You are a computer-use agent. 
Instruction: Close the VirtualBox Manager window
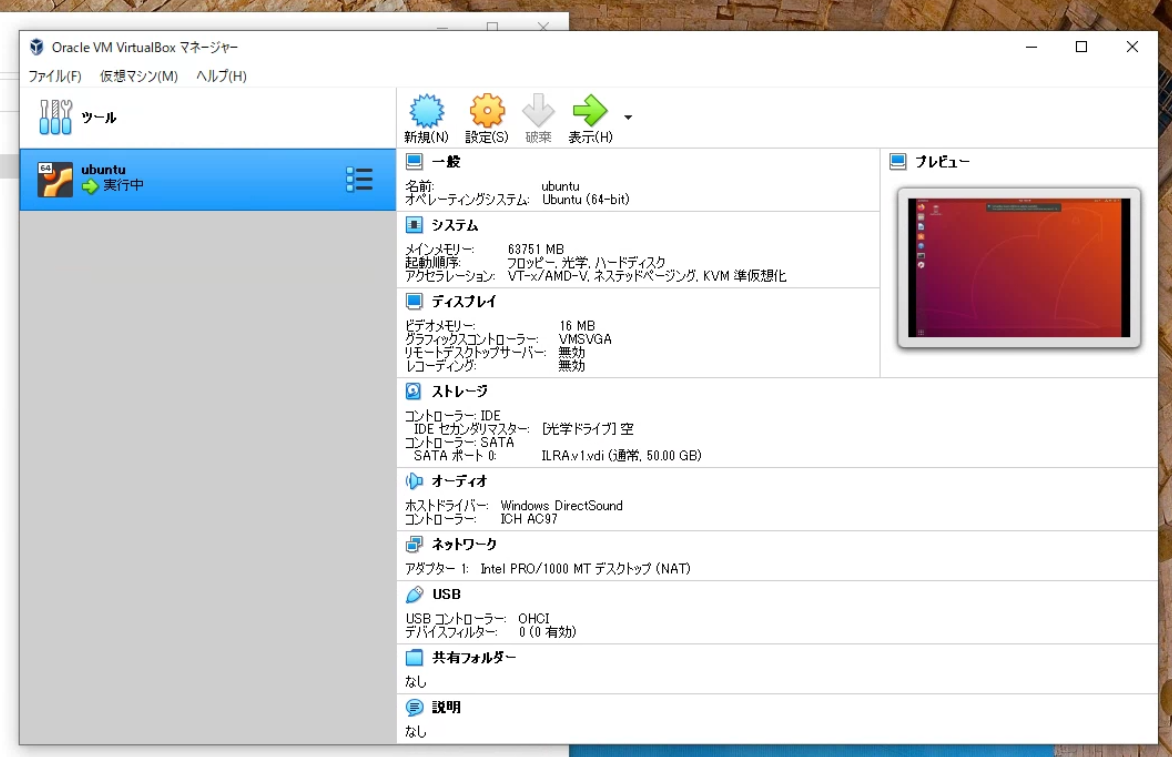1132,47
